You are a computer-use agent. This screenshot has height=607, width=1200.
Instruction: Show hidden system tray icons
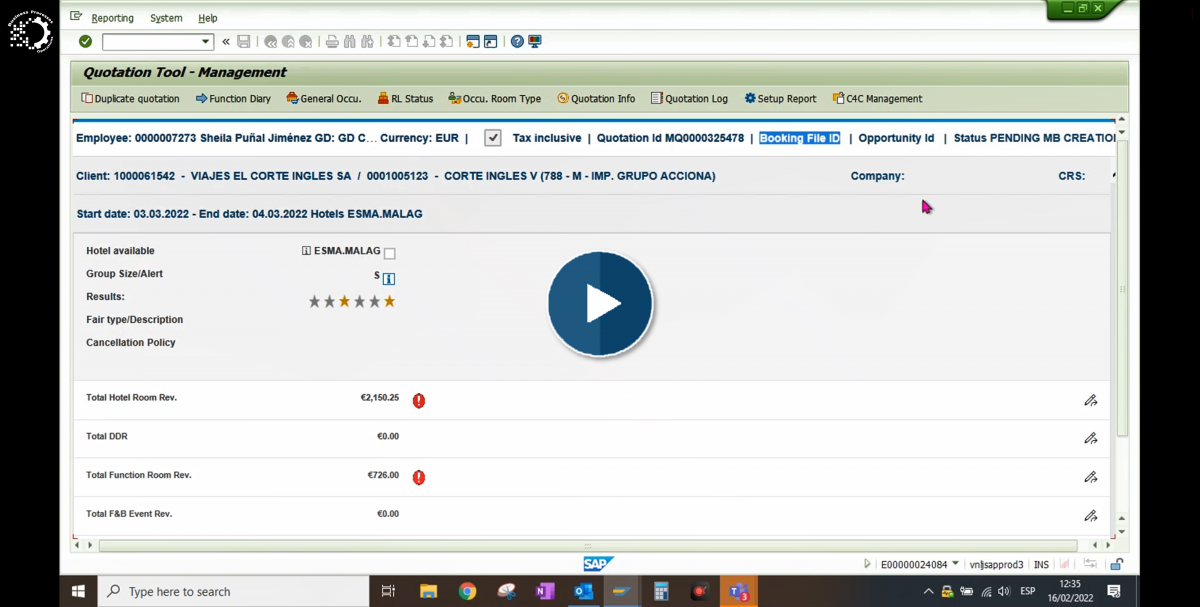click(x=928, y=592)
